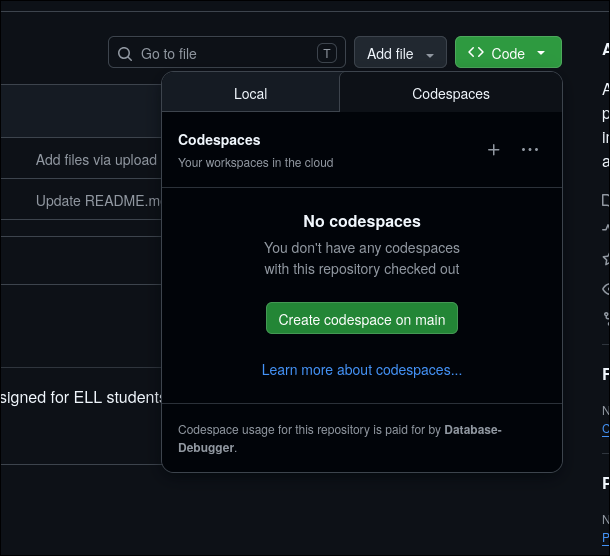The height and width of the screenshot is (556, 610).
Task: Click the No codespaces heading
Action: point(362,221)
